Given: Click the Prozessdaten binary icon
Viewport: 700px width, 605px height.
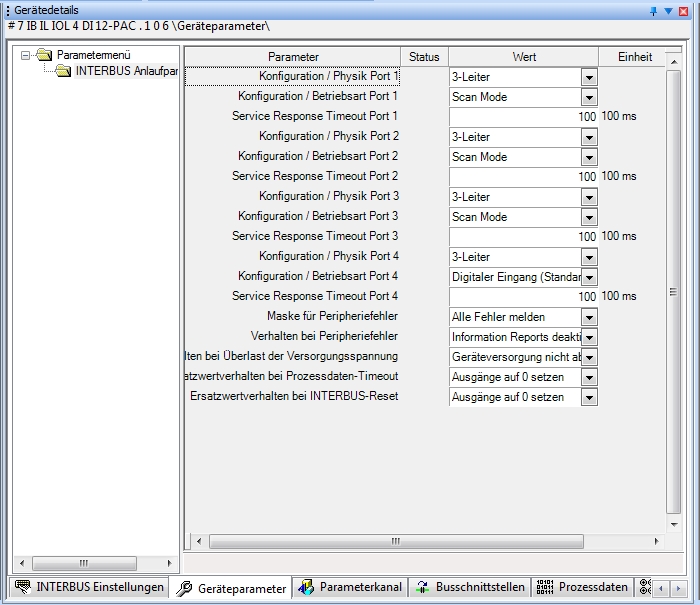Looking at the screenshot, I should (x=544, y=587).
